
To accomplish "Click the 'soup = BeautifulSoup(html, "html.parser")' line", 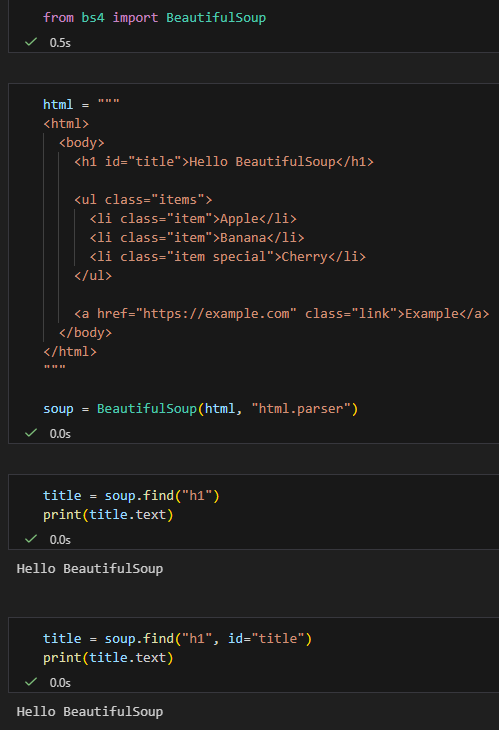I will [x=201, y=409].
